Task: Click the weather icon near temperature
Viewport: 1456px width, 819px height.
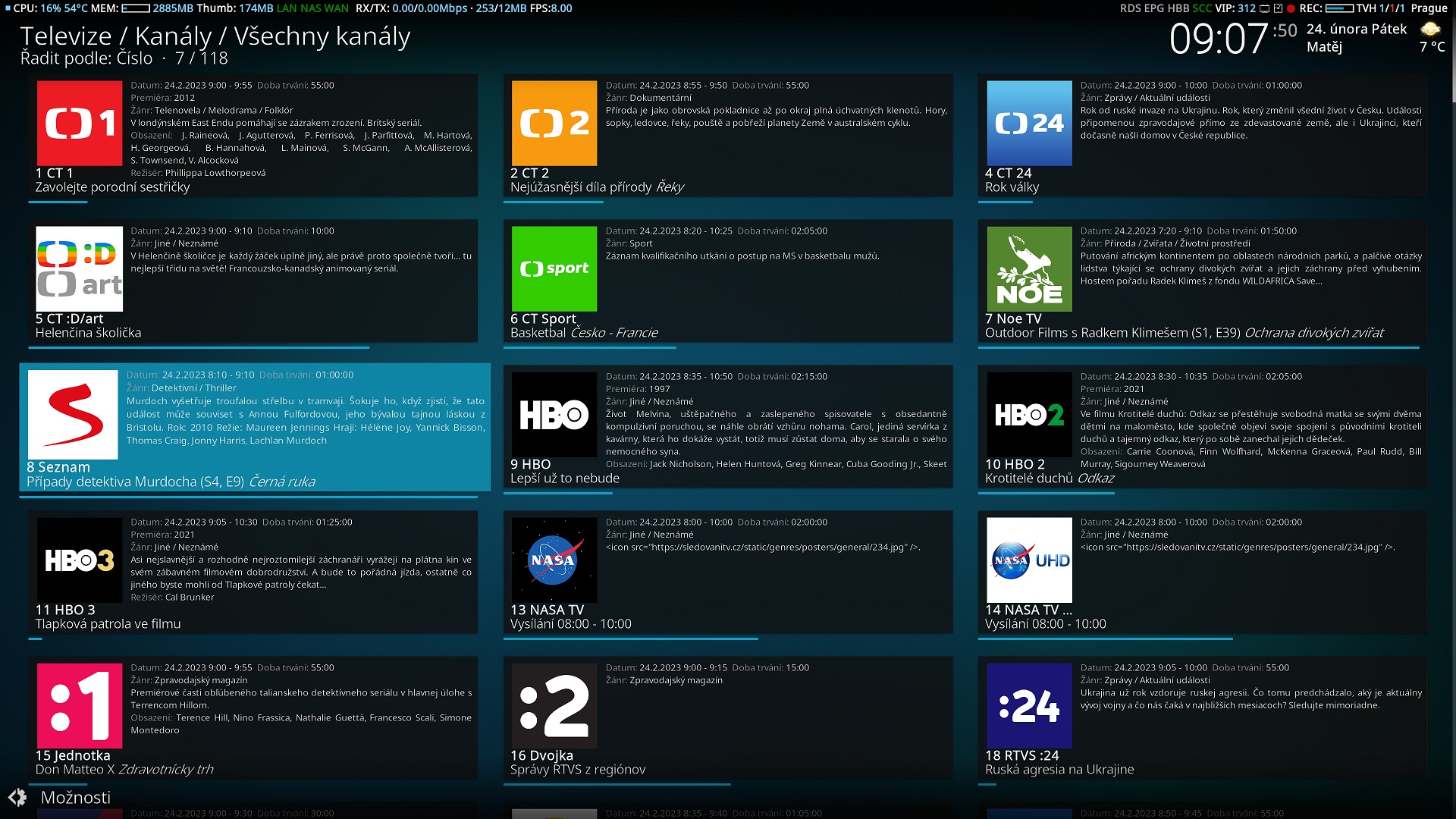Action: click(x=1430, y=30)
